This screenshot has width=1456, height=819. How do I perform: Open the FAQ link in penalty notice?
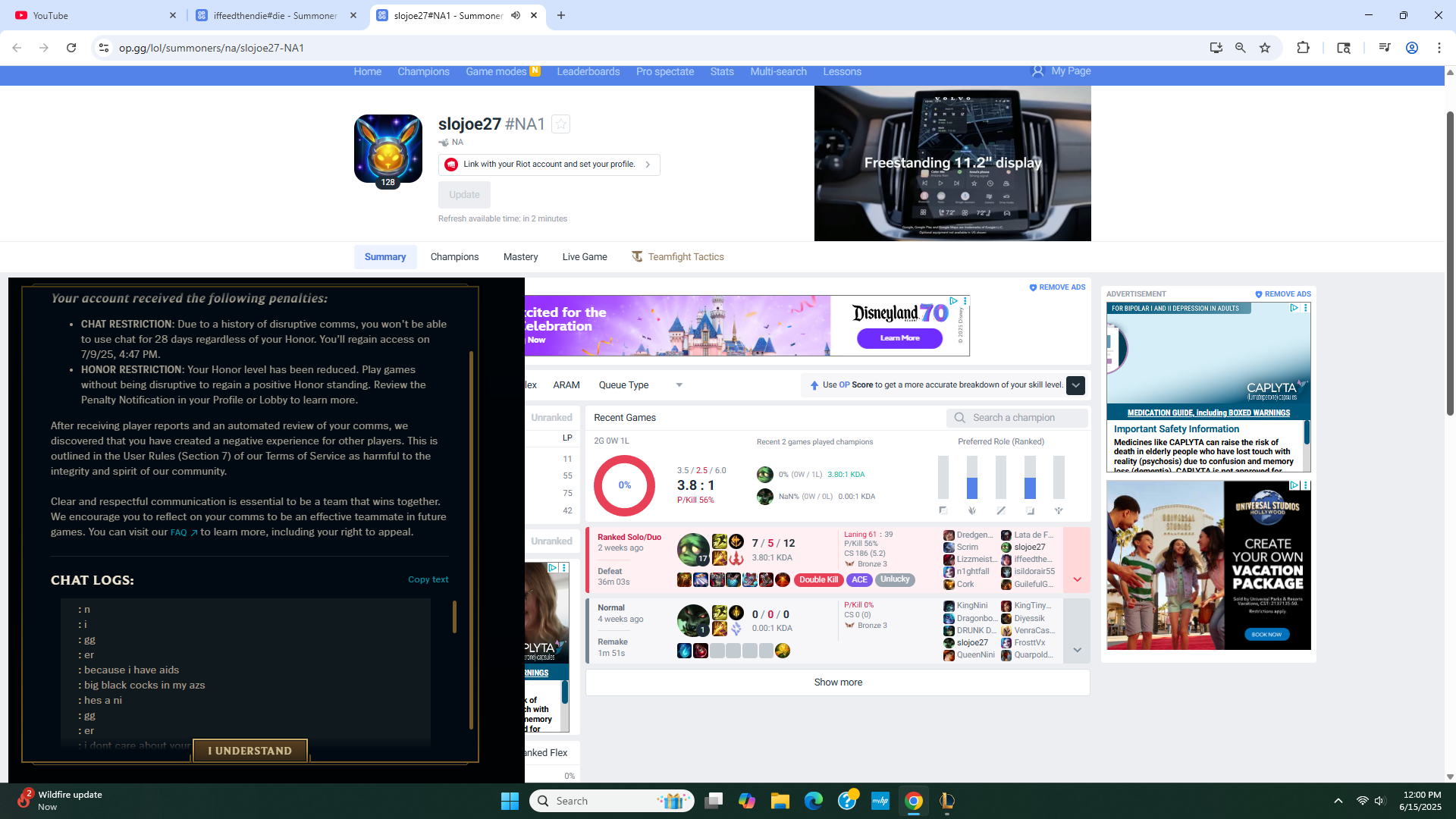(184, 532)
